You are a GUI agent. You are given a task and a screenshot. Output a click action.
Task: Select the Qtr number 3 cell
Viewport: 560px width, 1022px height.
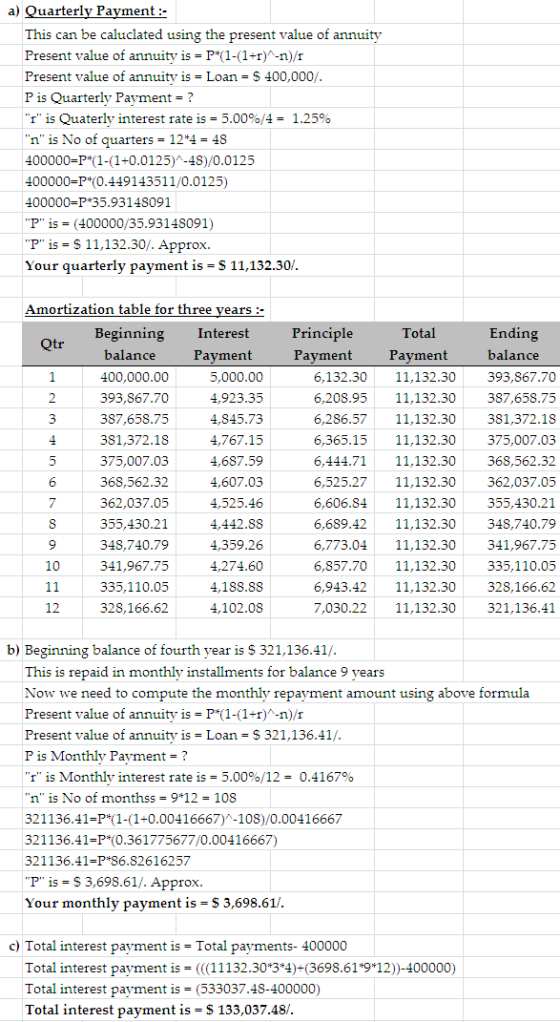[x=52, y=418]
